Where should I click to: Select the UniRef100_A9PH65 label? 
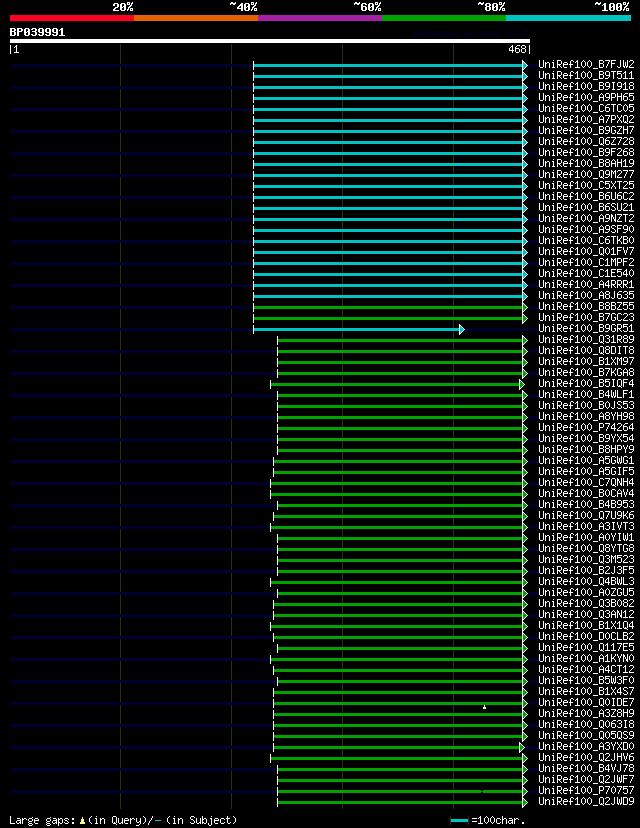[x=586, y=98]
